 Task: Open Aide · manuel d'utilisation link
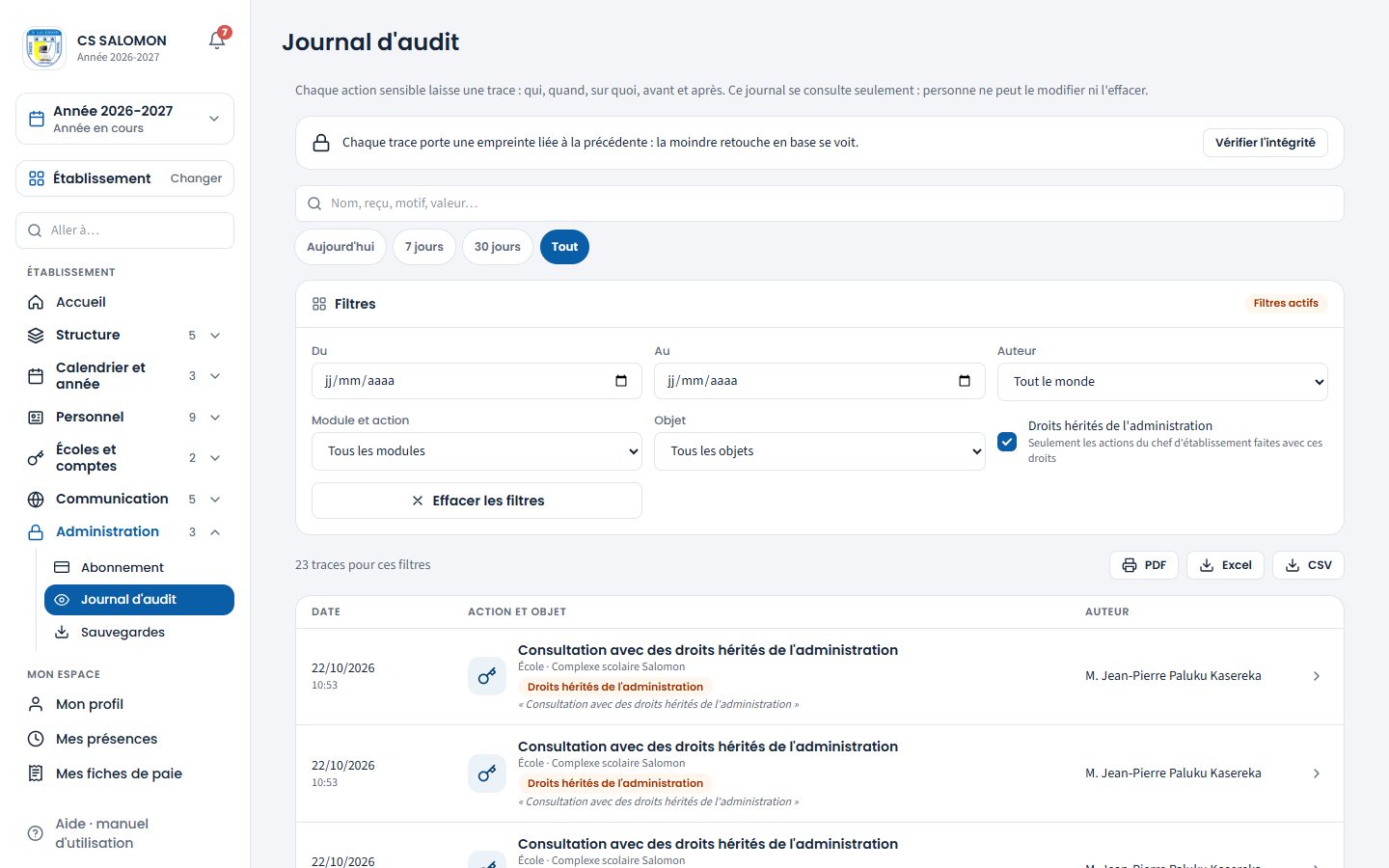tap(124, 833)
